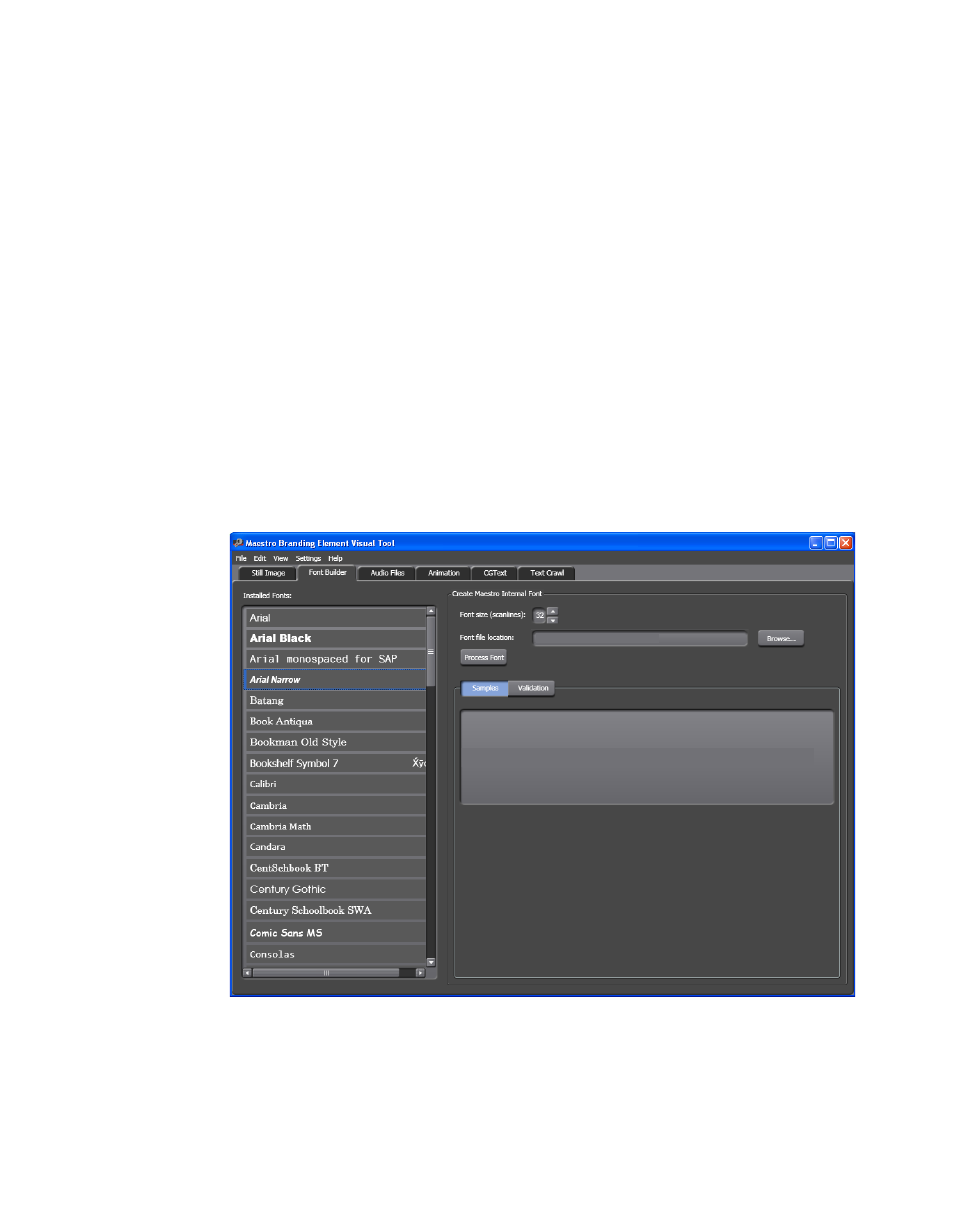Click font list scroll up arrow
The height and width of the screenshot is (1227, 954).
[x=431, y=611]
